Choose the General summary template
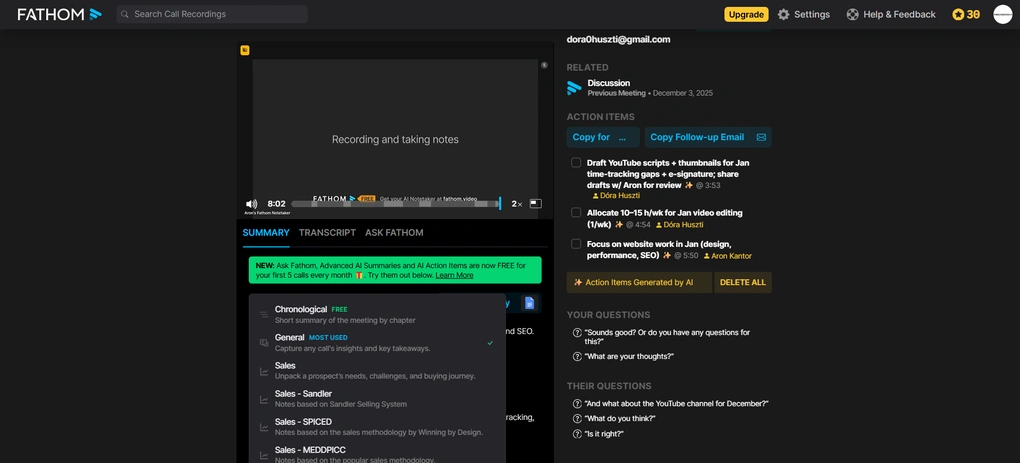Viewport: 1020px width, 463px height. pyautogui.click(x=377, y=343)
